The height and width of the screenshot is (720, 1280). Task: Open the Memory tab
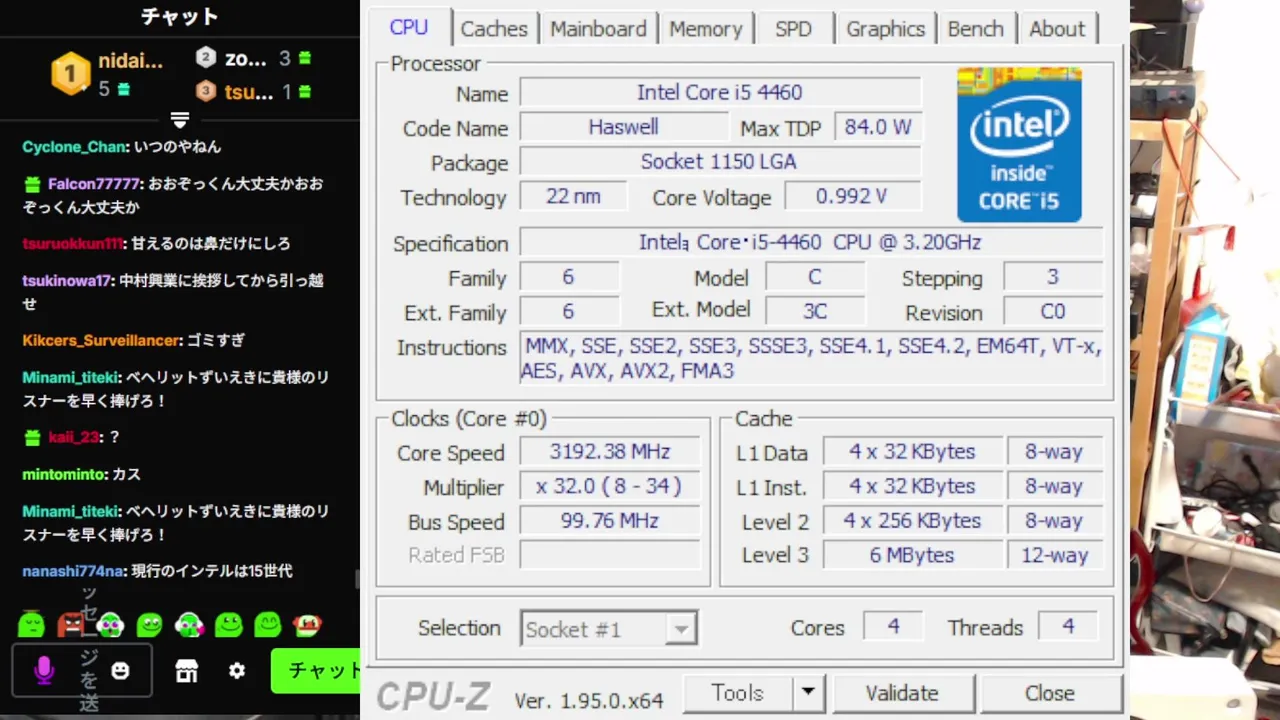706,29
